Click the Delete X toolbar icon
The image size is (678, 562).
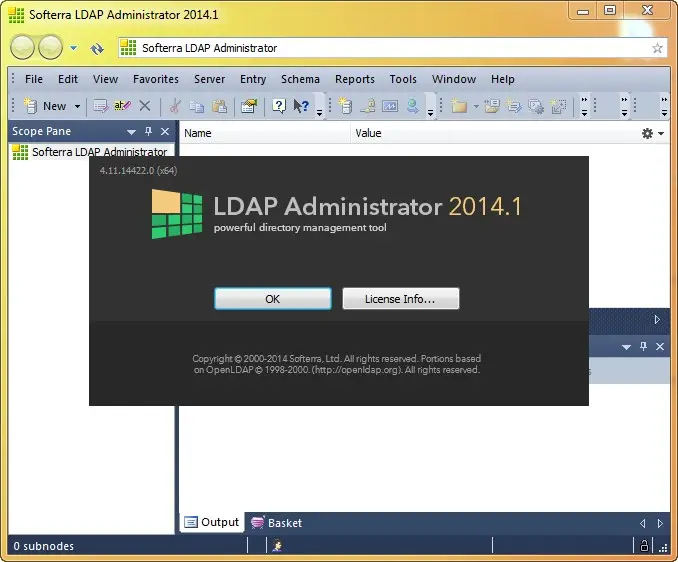[145, 106]
